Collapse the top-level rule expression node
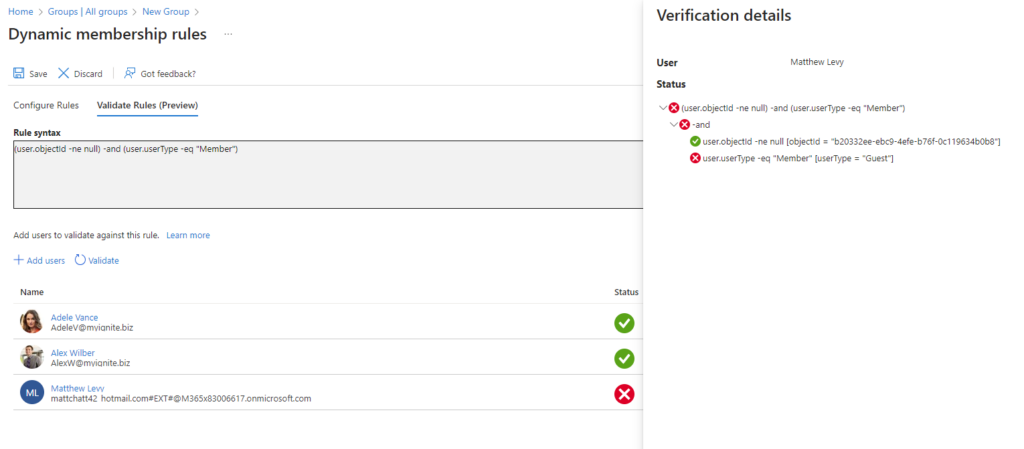The height and width of the screenshot is (449, 1024). [x=664, y=108]
